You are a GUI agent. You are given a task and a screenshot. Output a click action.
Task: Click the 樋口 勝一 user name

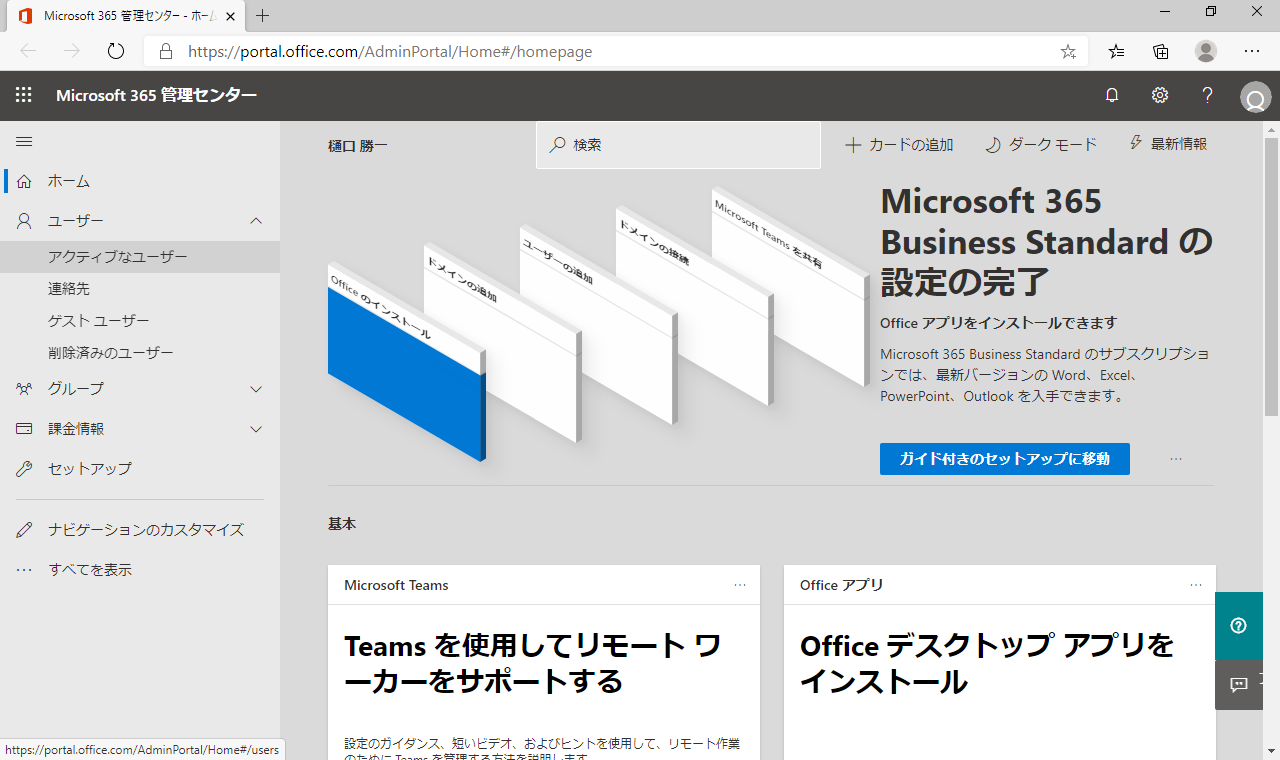pos(357,146)
